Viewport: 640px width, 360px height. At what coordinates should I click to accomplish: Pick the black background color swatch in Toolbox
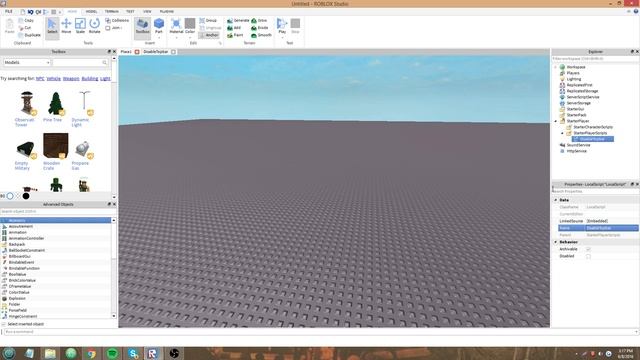[x=26, y=196]
